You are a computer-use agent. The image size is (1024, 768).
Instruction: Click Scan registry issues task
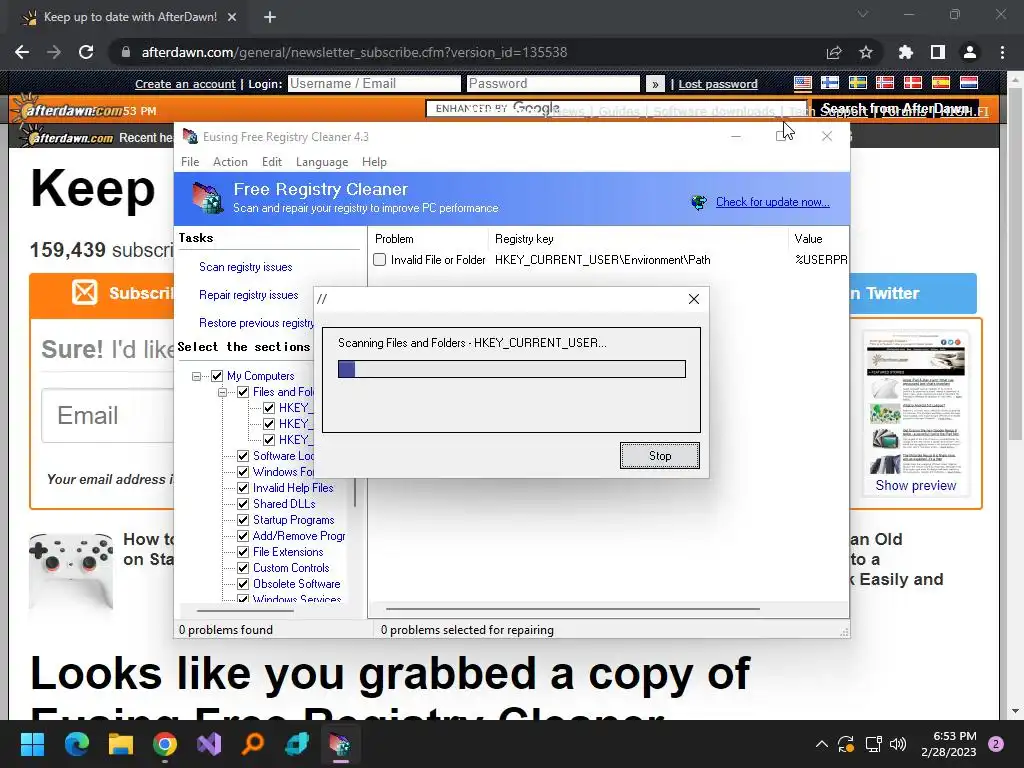tap(246, 267)
